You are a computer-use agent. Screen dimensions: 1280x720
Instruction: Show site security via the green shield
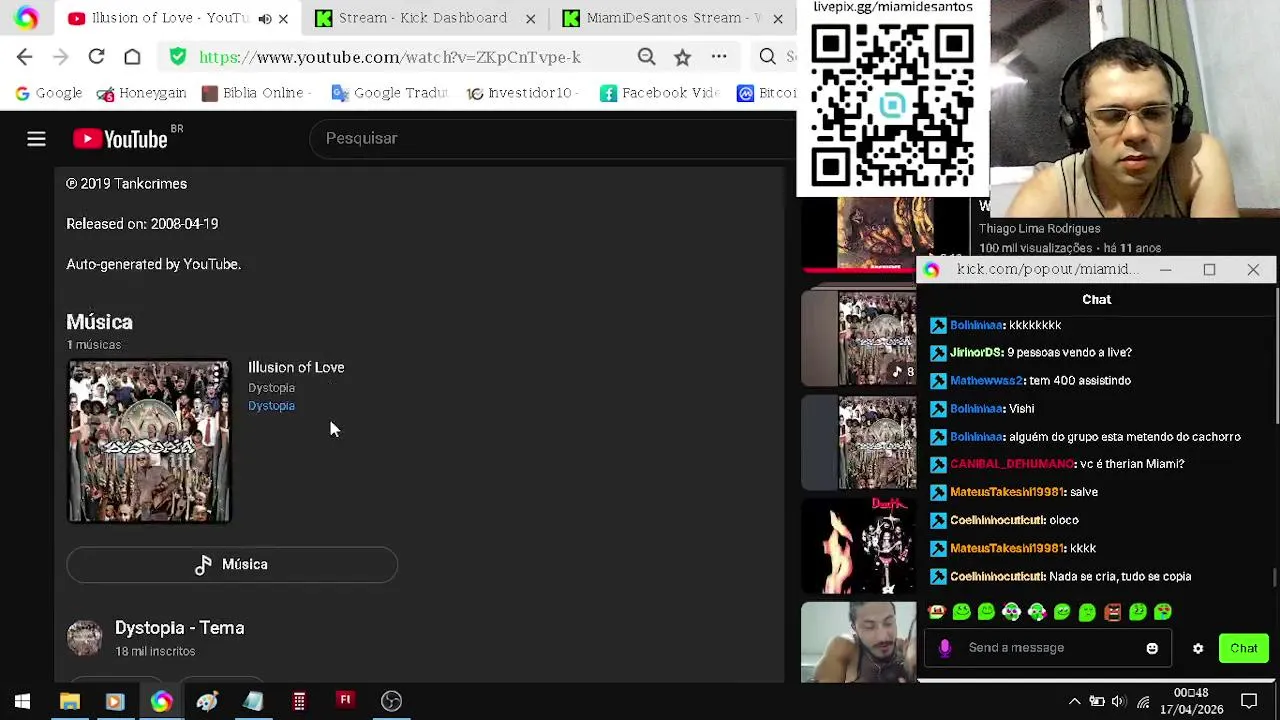(178, 57)
